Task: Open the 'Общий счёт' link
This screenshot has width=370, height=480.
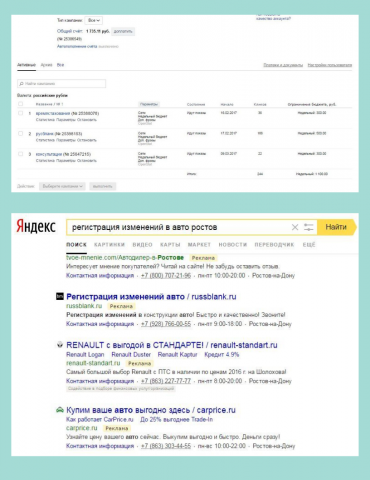Action: [70, 31]
